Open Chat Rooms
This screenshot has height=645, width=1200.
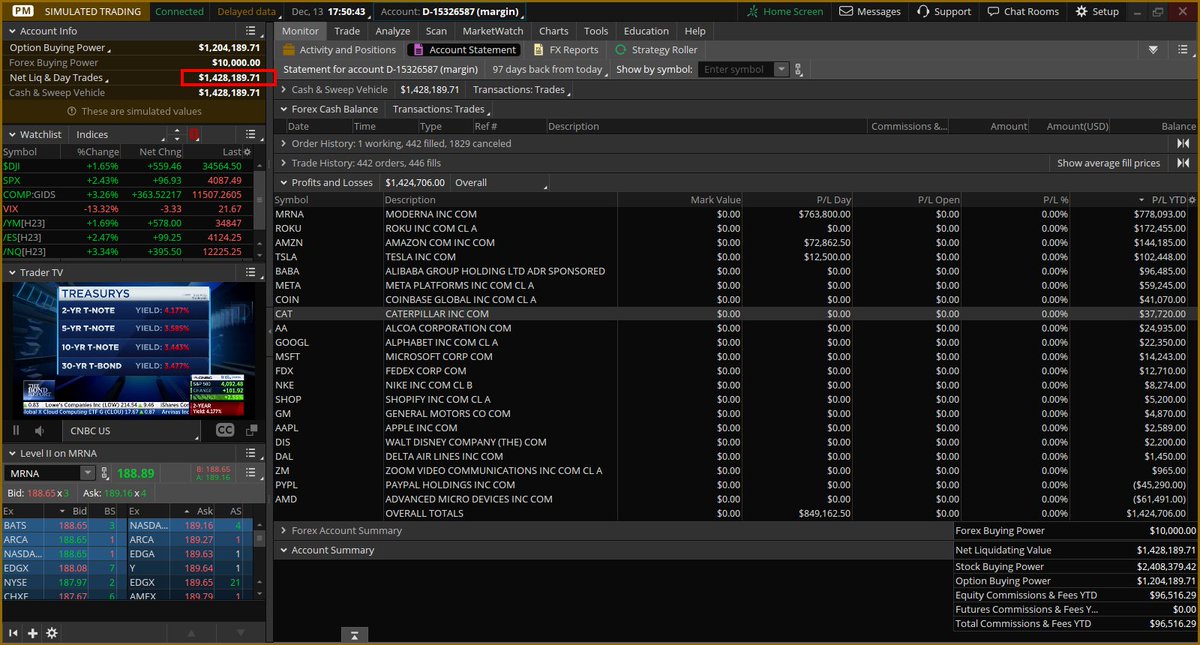click(1022, 11)
